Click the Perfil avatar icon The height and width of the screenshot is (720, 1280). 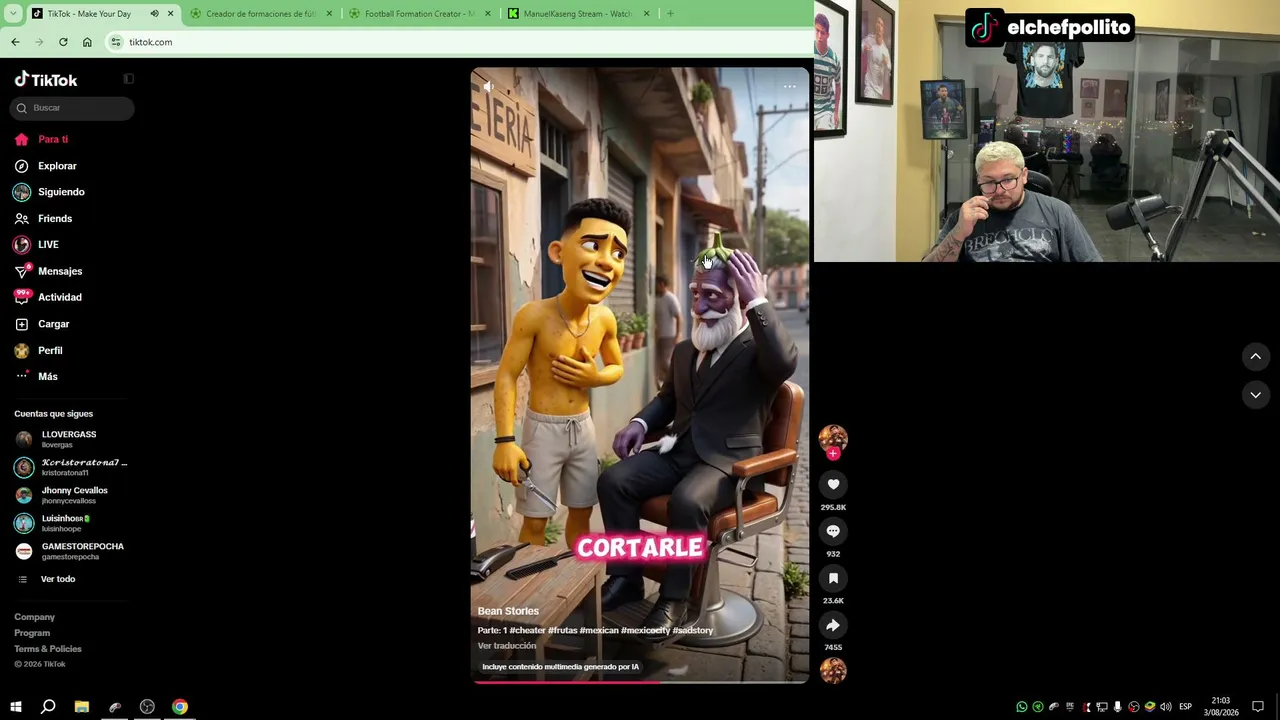[x=21, y=350]
